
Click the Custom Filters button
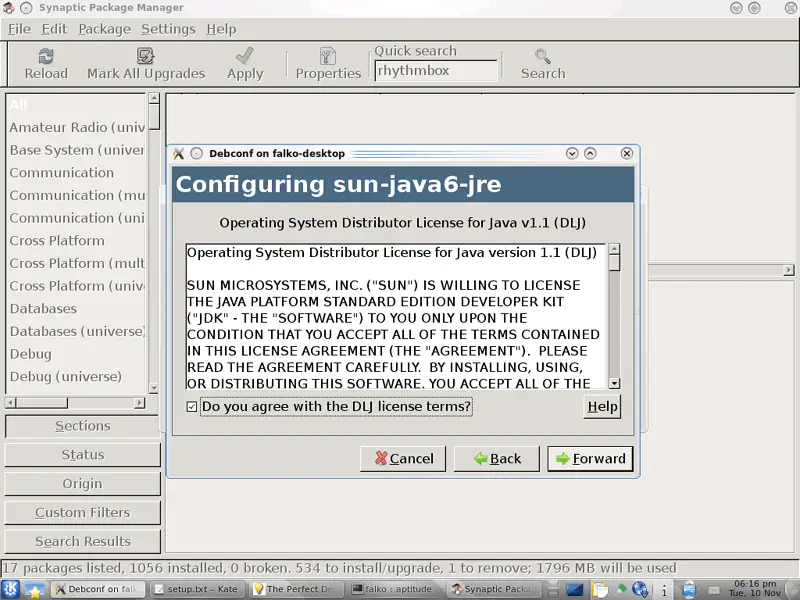(83, 512)
